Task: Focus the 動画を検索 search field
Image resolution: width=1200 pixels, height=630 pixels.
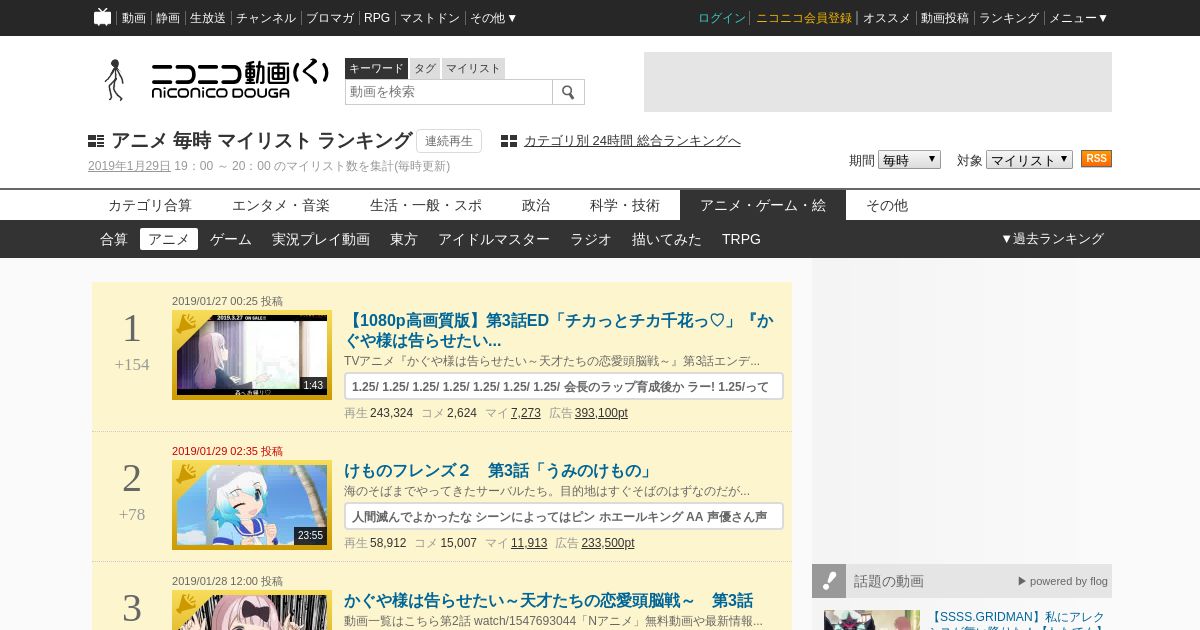Action: point(449,92)
